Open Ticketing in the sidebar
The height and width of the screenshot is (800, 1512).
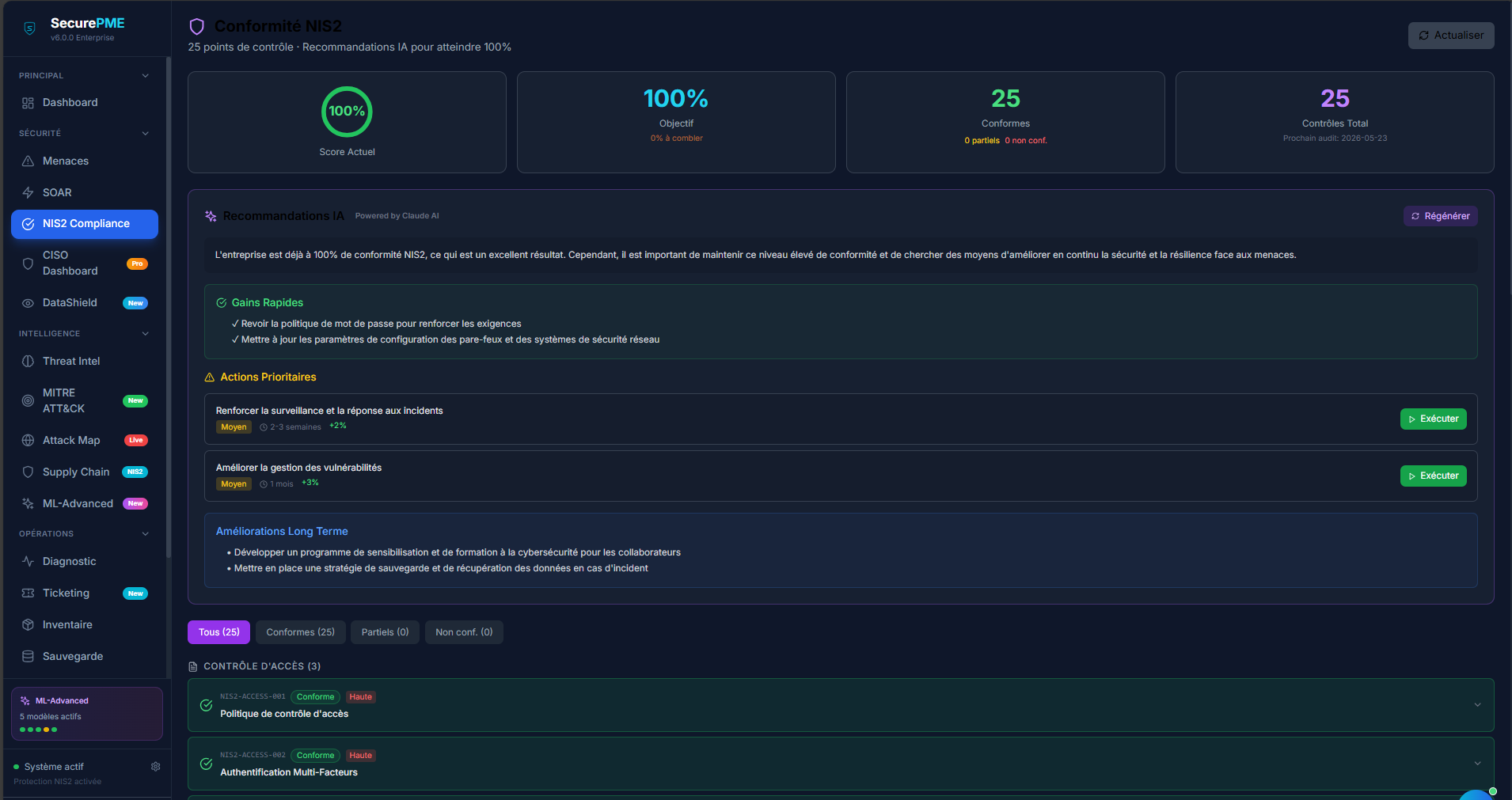[x=85, y=593]
